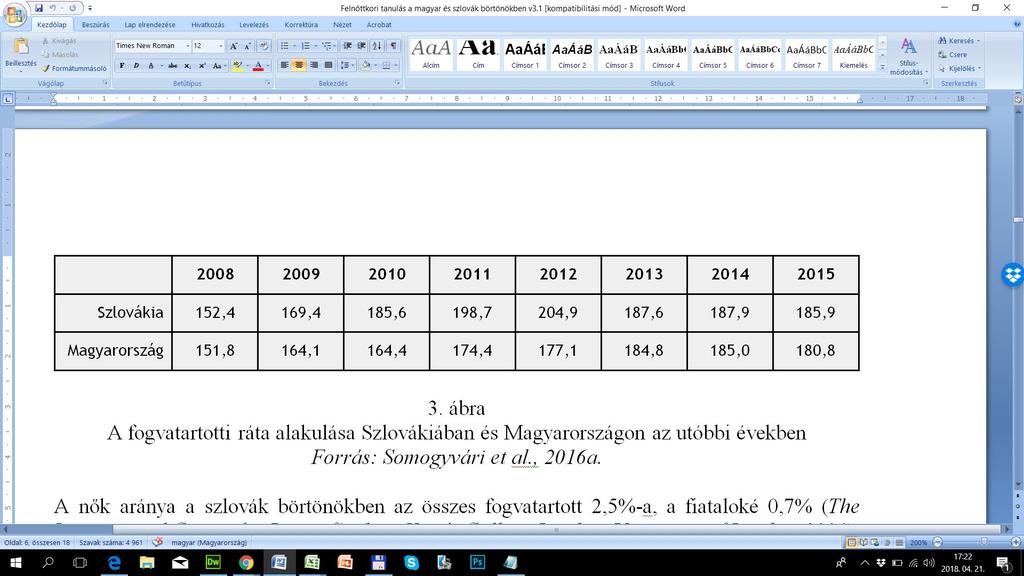This screenshot has width=1024, height=576.
Task: Apply the Címsor 1 style
Action: (x=525, y=54)
